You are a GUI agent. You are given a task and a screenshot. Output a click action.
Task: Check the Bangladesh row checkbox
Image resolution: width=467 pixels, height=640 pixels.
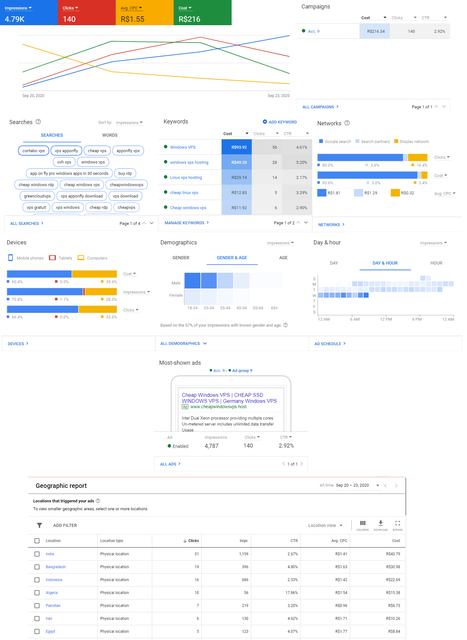click(x=37, y=567)
